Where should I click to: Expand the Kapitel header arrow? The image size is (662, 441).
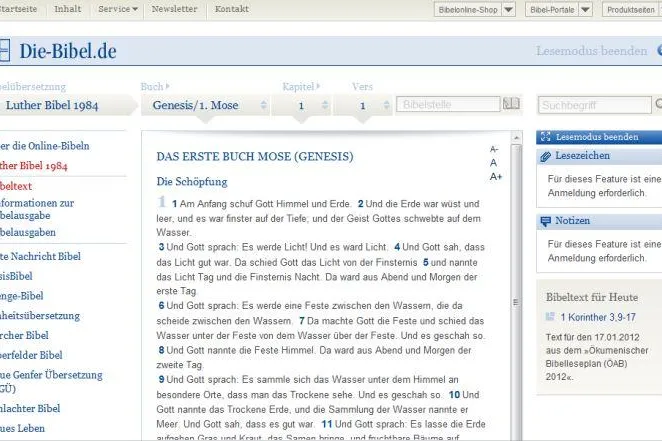(x=318, y=86)
